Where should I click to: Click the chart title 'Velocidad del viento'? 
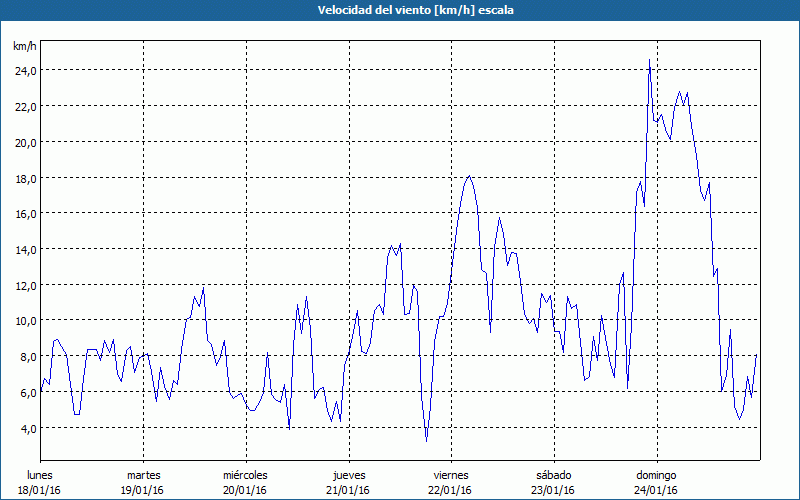400,10
